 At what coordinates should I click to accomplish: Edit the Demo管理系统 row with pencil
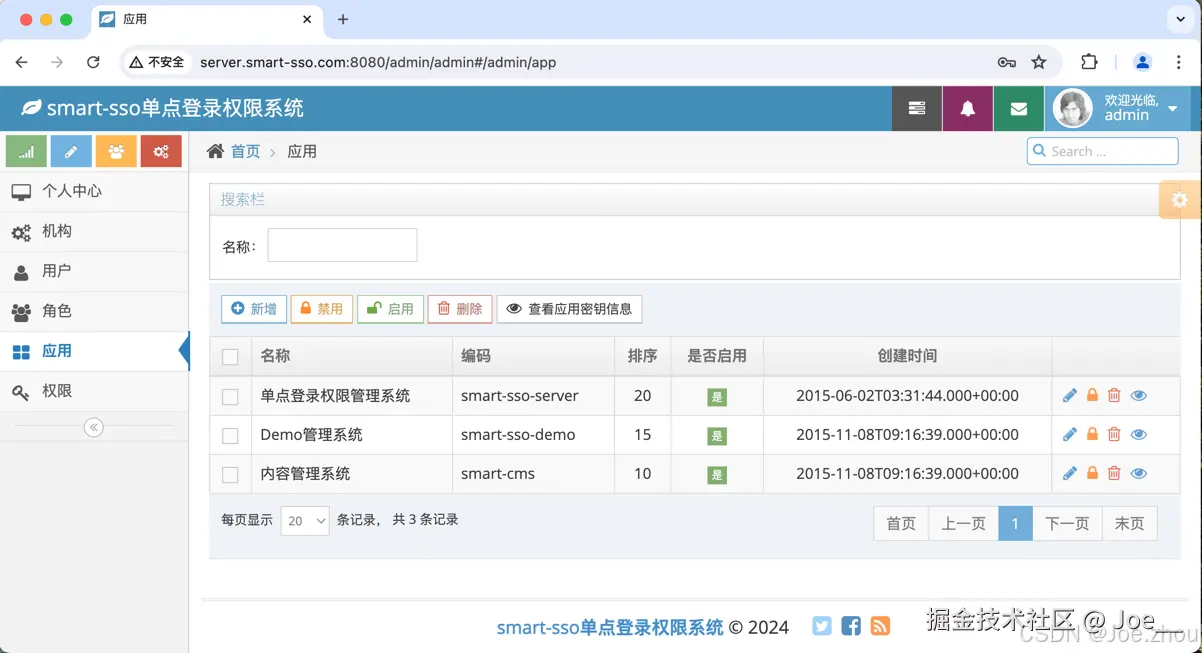click(1070, 434)
